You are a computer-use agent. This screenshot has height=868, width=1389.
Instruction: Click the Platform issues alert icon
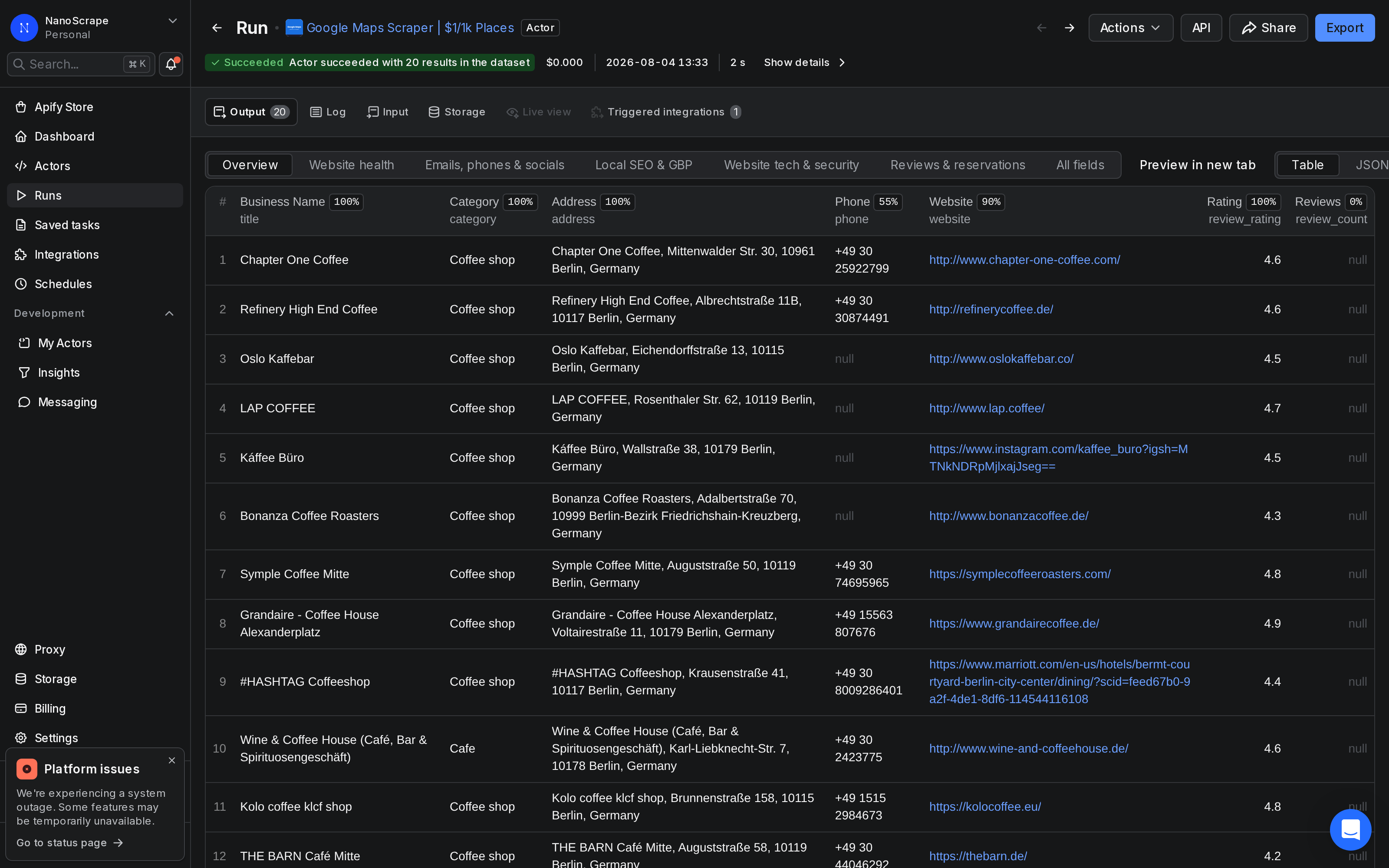tap(27, 769)
